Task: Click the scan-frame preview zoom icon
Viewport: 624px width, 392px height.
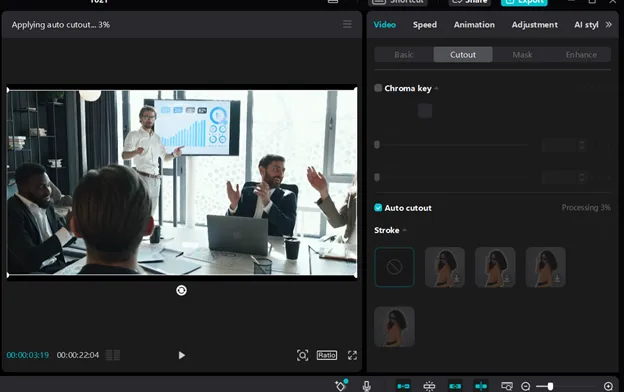Action: [302, 355]
